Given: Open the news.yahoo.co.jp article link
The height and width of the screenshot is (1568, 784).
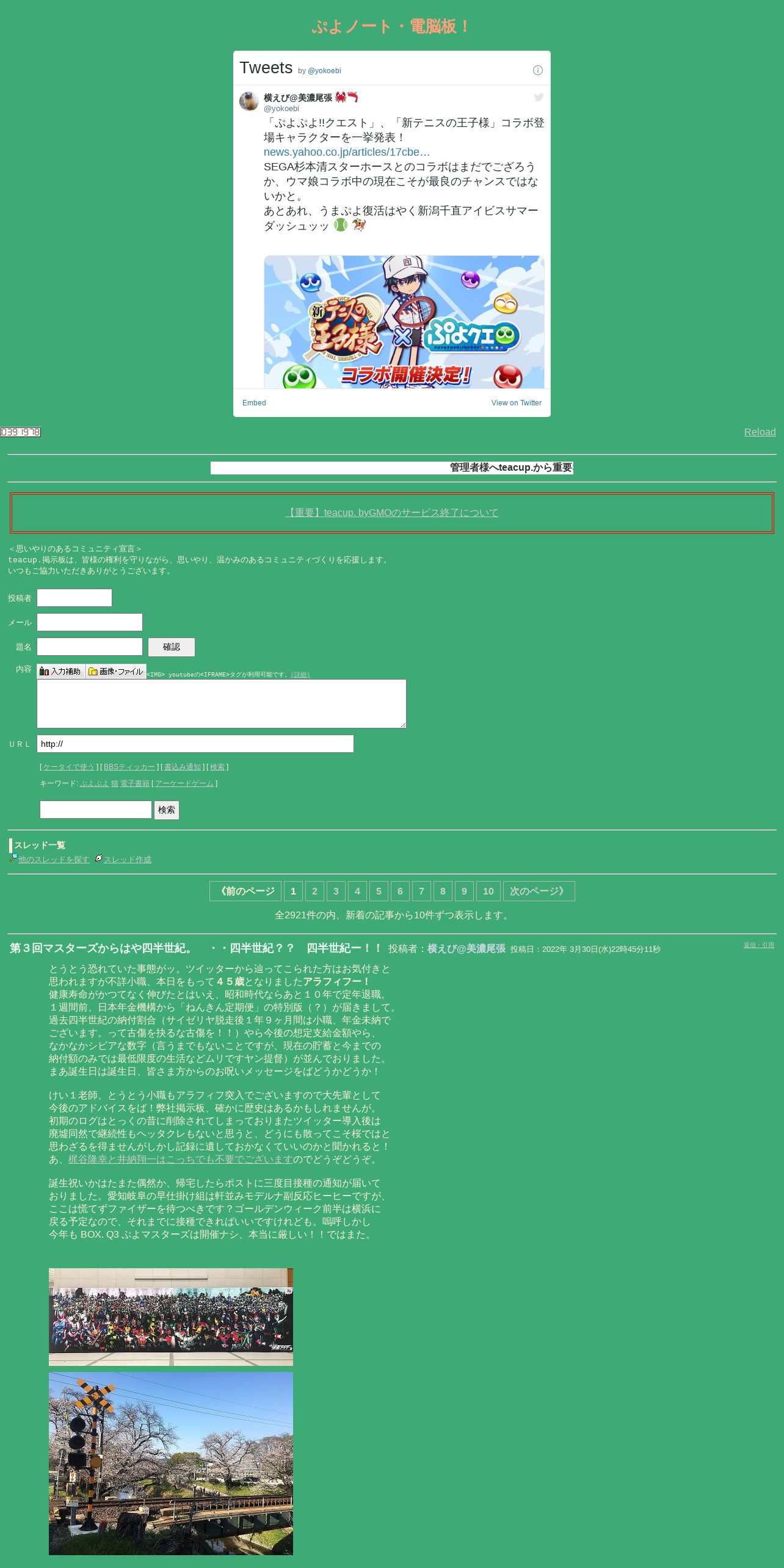Looking at the screenshot, I should pyautogui.click(x=347, y=152).
